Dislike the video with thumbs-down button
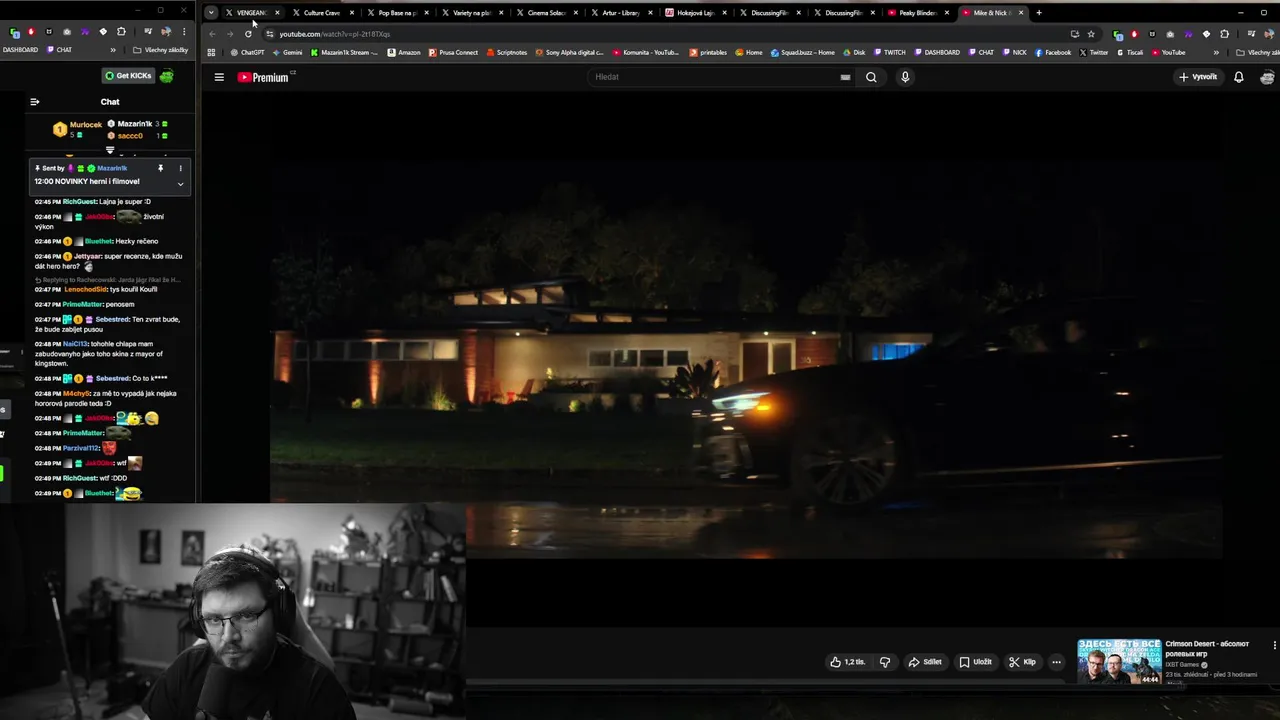Viewport: 1280px width, 720px height. (884, 662)
